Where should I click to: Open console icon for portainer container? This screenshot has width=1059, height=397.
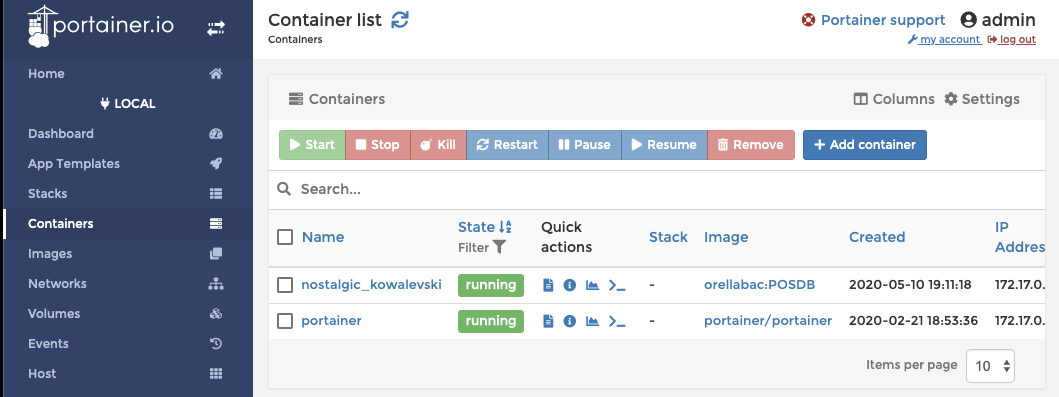pos(617,321)
